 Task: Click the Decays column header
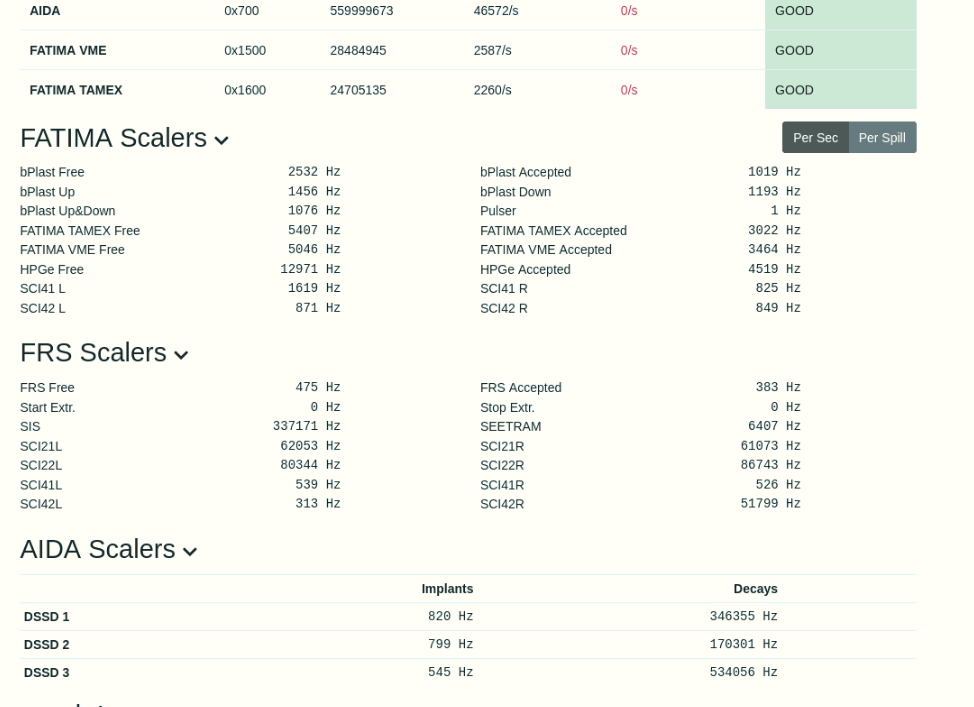tap(755, 589)
